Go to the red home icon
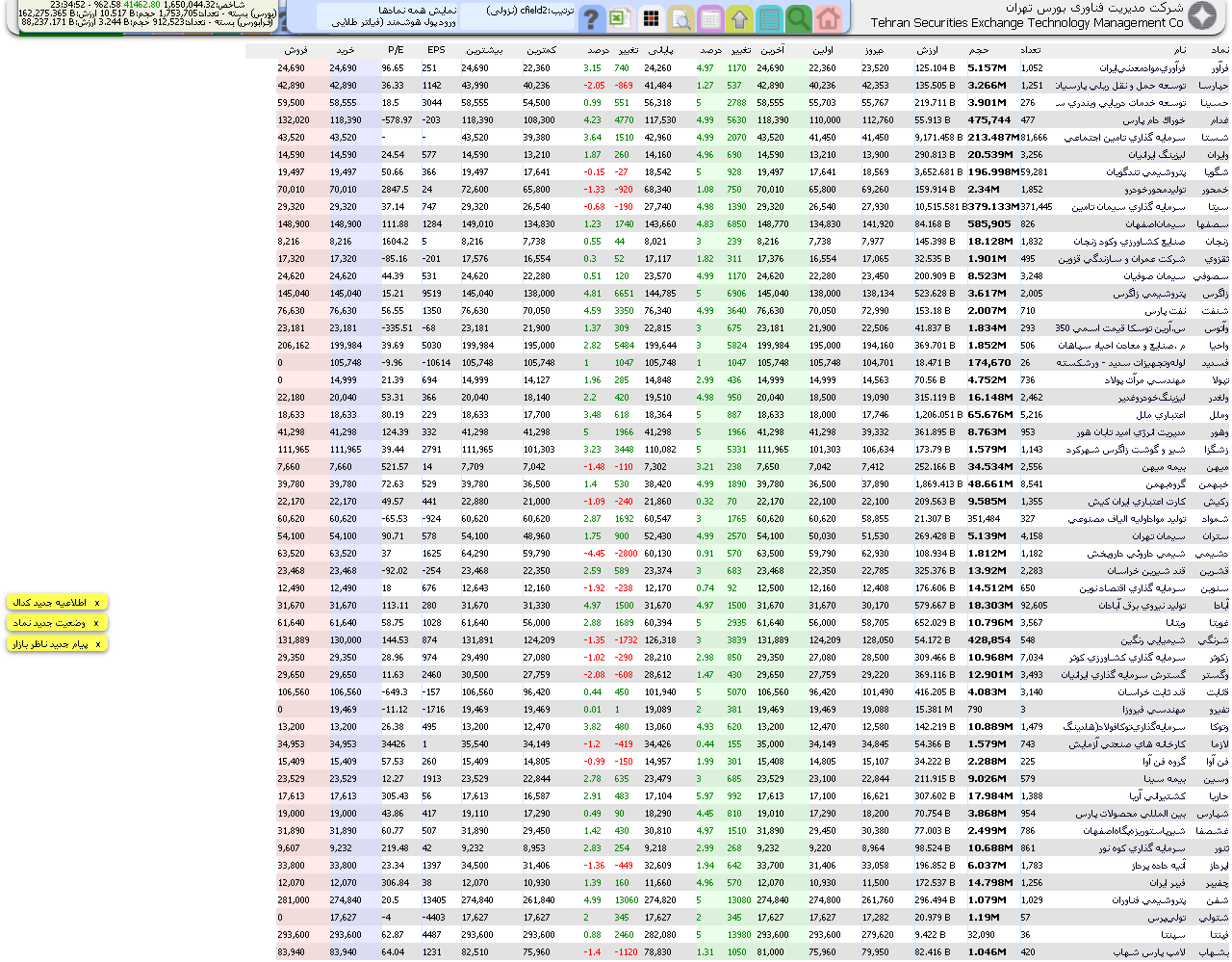The width and height of the screenshot is (1232, 962). [828, 18]
